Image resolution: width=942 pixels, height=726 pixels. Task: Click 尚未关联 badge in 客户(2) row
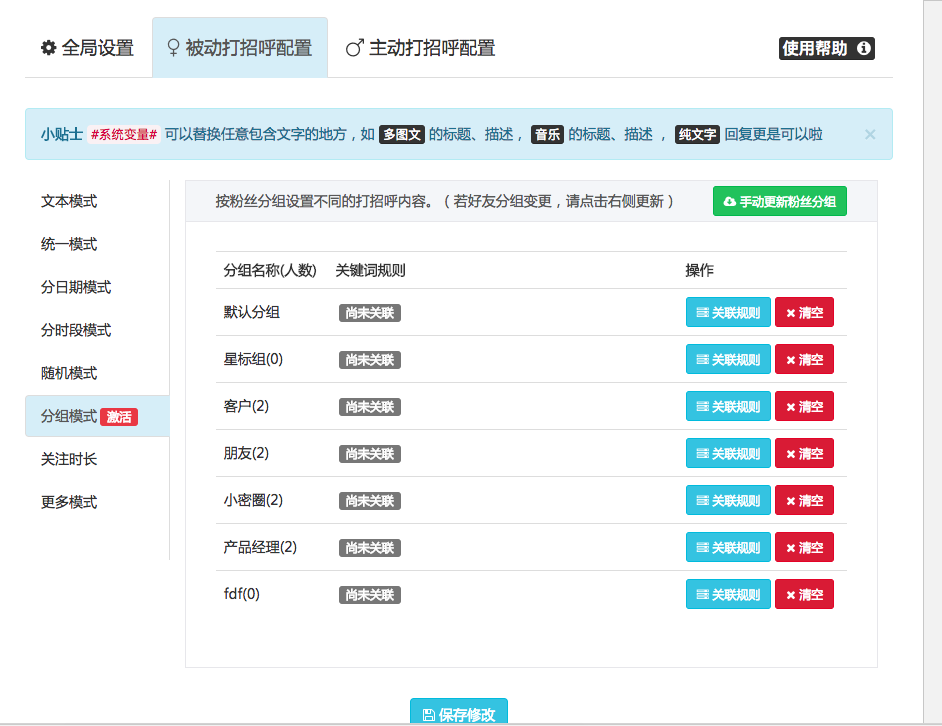(369, 407)
